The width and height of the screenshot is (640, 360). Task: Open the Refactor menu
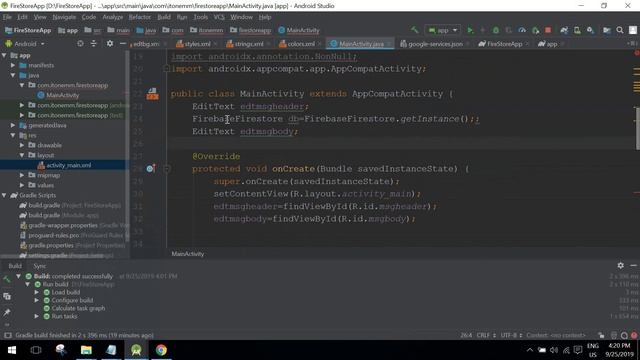pyautogui.click(x=140, y=17)
